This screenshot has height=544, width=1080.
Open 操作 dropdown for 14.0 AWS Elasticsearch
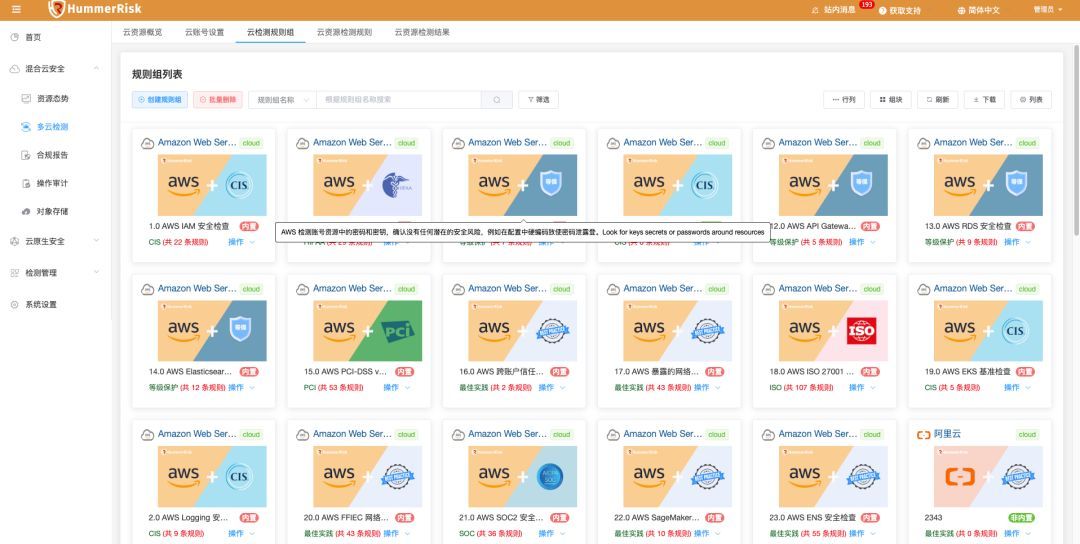(x=241, y=388)
